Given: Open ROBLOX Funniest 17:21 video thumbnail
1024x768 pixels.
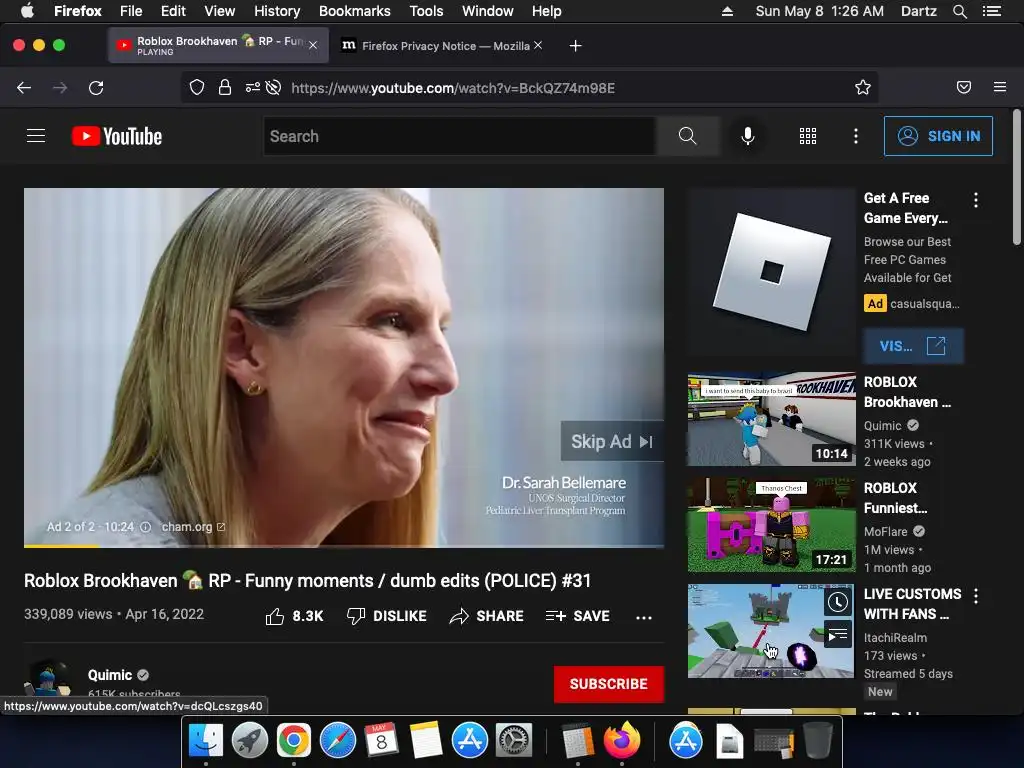Looking at the screenshot, I should [771, 525].
